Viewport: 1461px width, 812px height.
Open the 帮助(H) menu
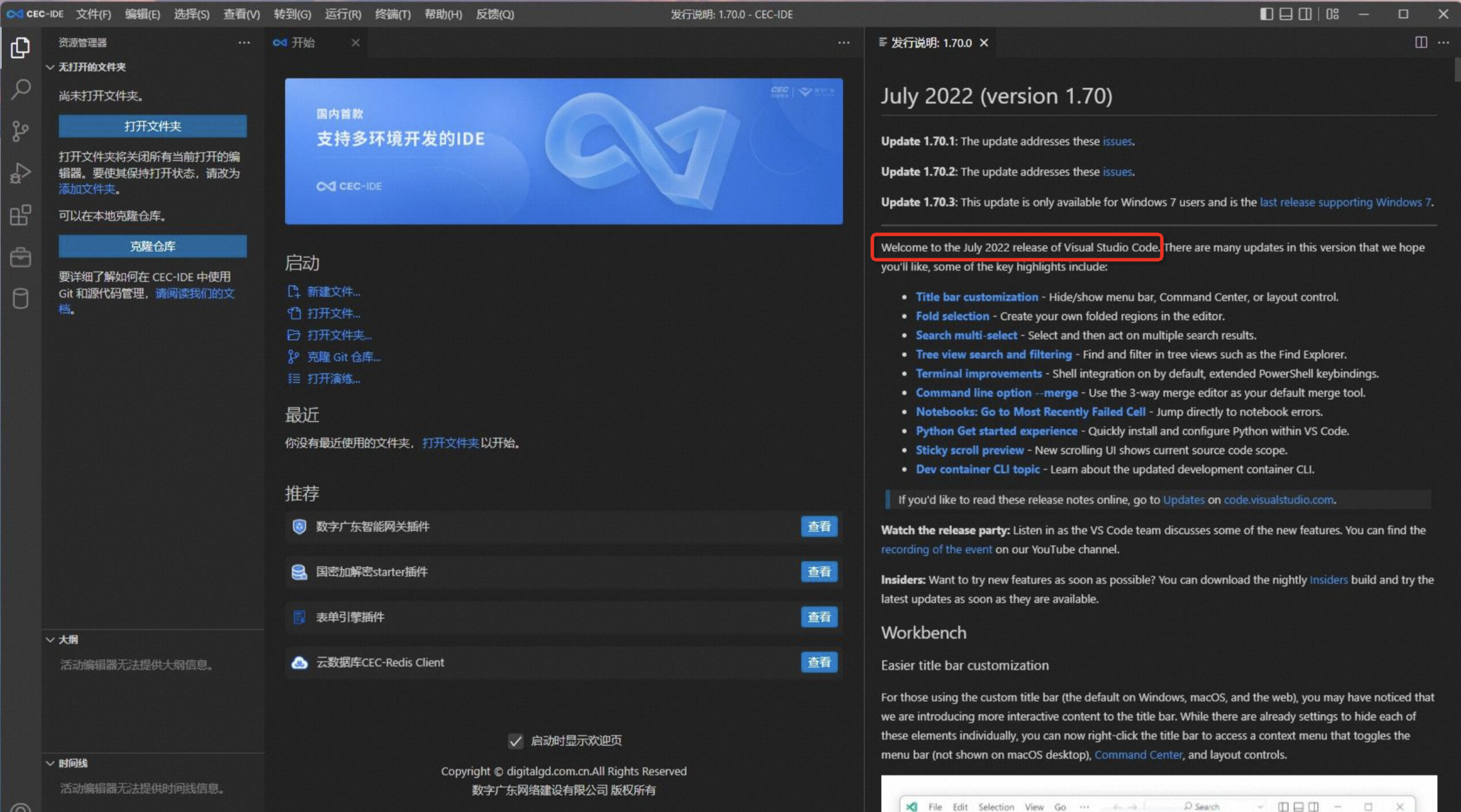(443, 14)
